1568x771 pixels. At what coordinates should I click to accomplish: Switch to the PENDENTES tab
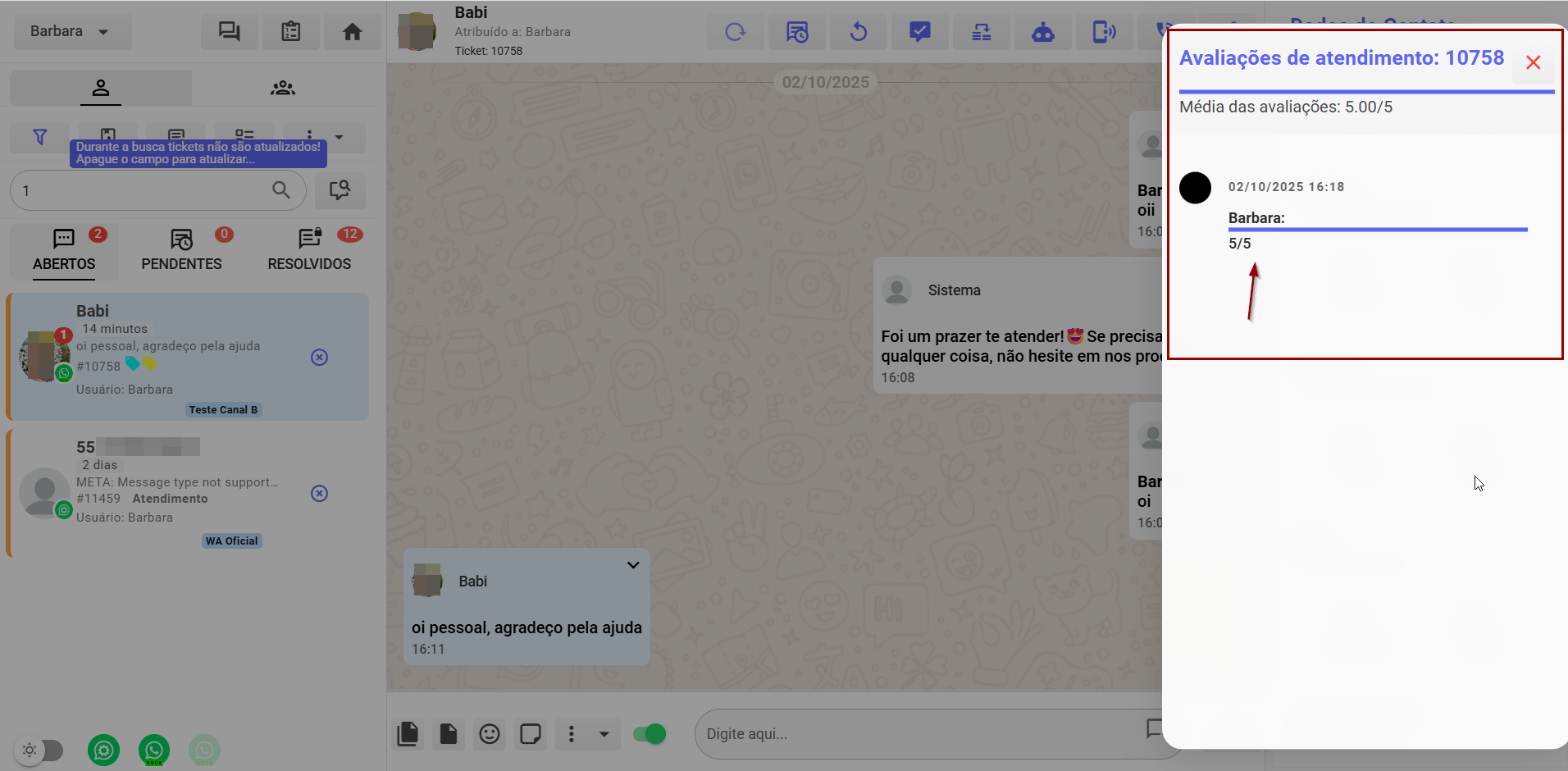pos(181,251)
